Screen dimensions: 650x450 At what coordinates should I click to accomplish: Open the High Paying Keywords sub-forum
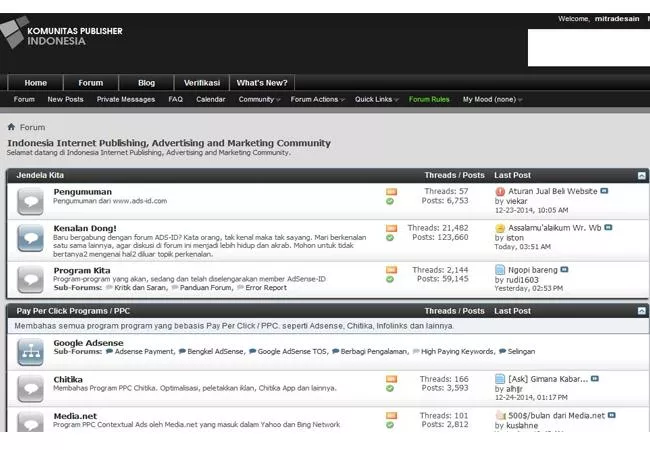tap(457, 351)
